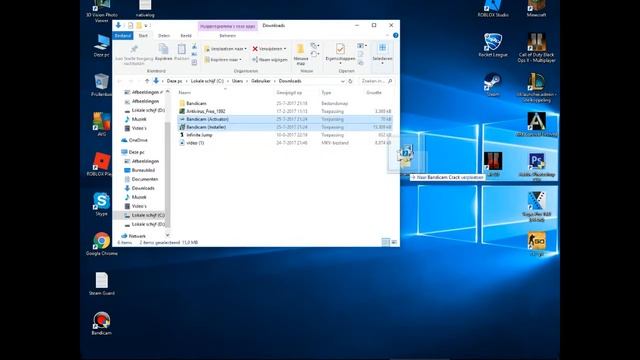Open the Deze pc desktop icon
Screen dimensions: 640x360
click(101, 45)
